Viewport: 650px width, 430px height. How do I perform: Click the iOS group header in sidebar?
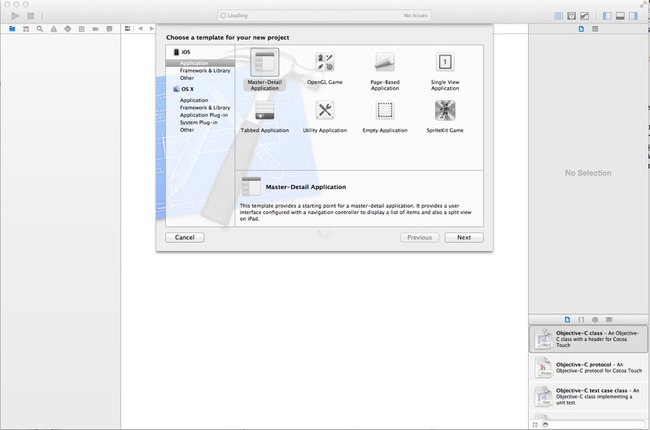pyautogui.click(x=182, y=52)
